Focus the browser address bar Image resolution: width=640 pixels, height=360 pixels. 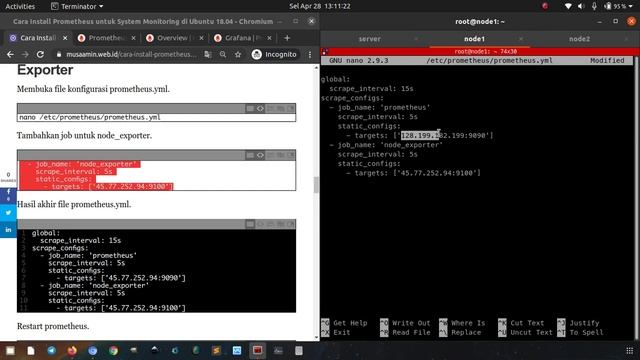click(x=131, y=54)
